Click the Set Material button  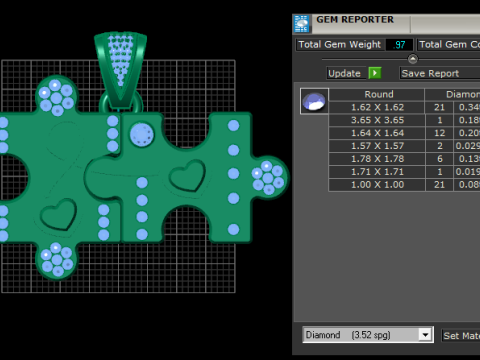[461, 336]
